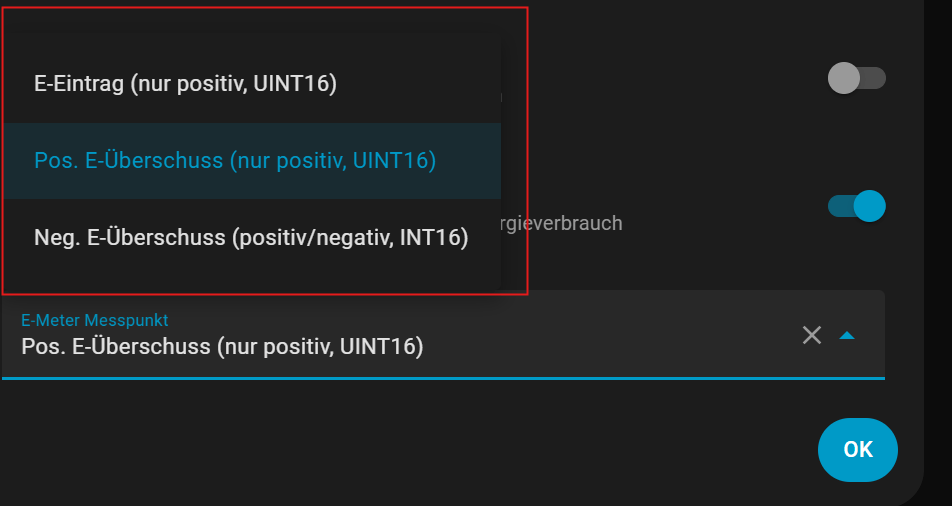Click the E-Meter Messpunkt combo box field

coord(400,336)
